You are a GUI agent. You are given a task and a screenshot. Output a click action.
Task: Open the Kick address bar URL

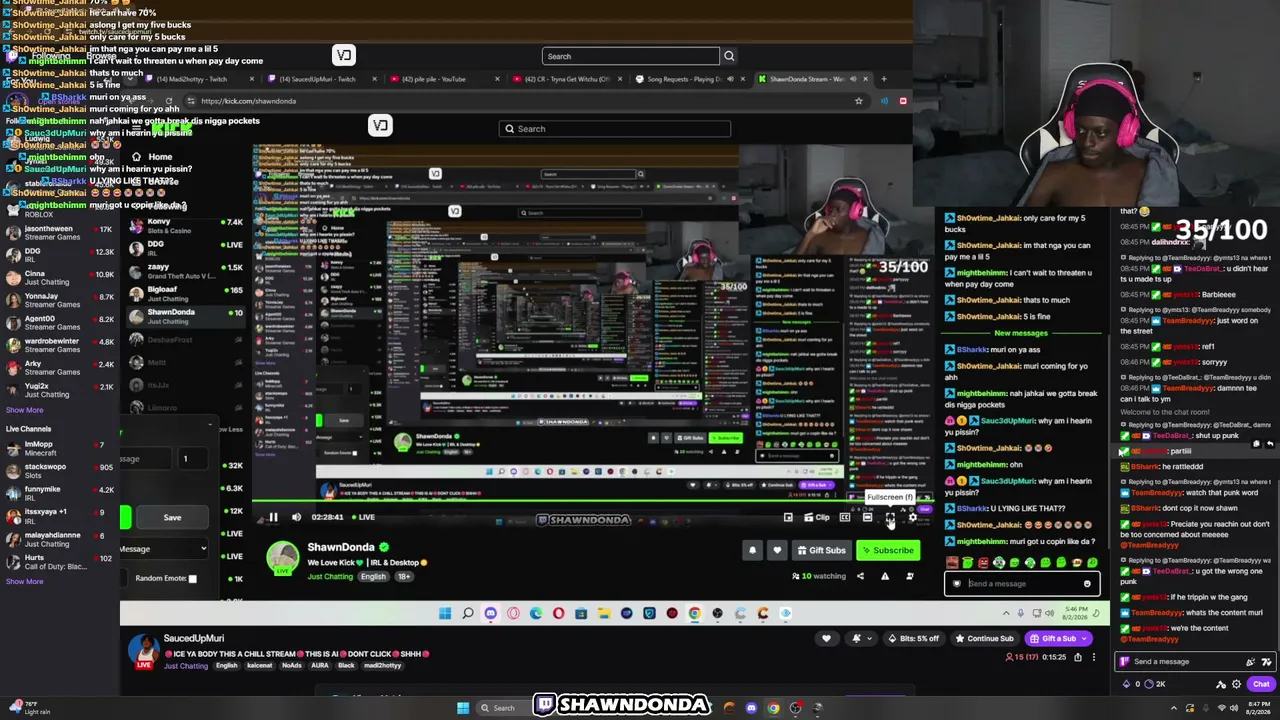[x=248, y=101]
